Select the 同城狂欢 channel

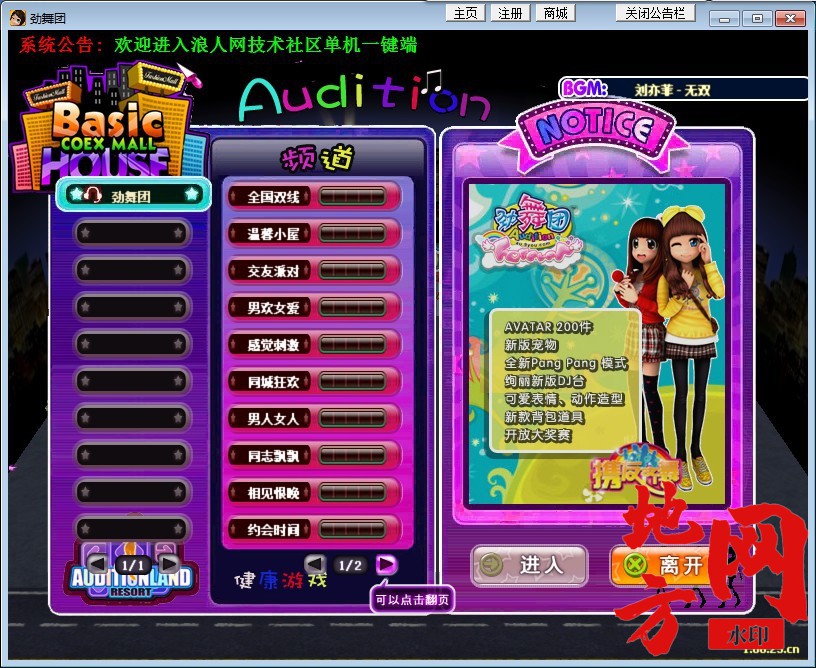[x=314, y=381]
